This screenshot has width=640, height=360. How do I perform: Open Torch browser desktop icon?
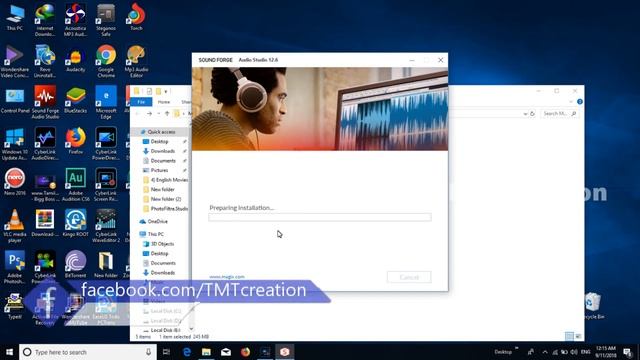point(136,18)
